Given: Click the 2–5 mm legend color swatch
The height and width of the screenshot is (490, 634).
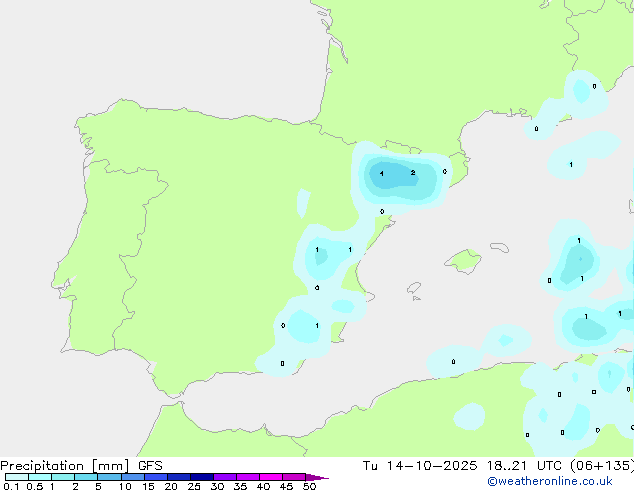Looking at the screenshot, I should pyautogui.click(x=86, y=477).
